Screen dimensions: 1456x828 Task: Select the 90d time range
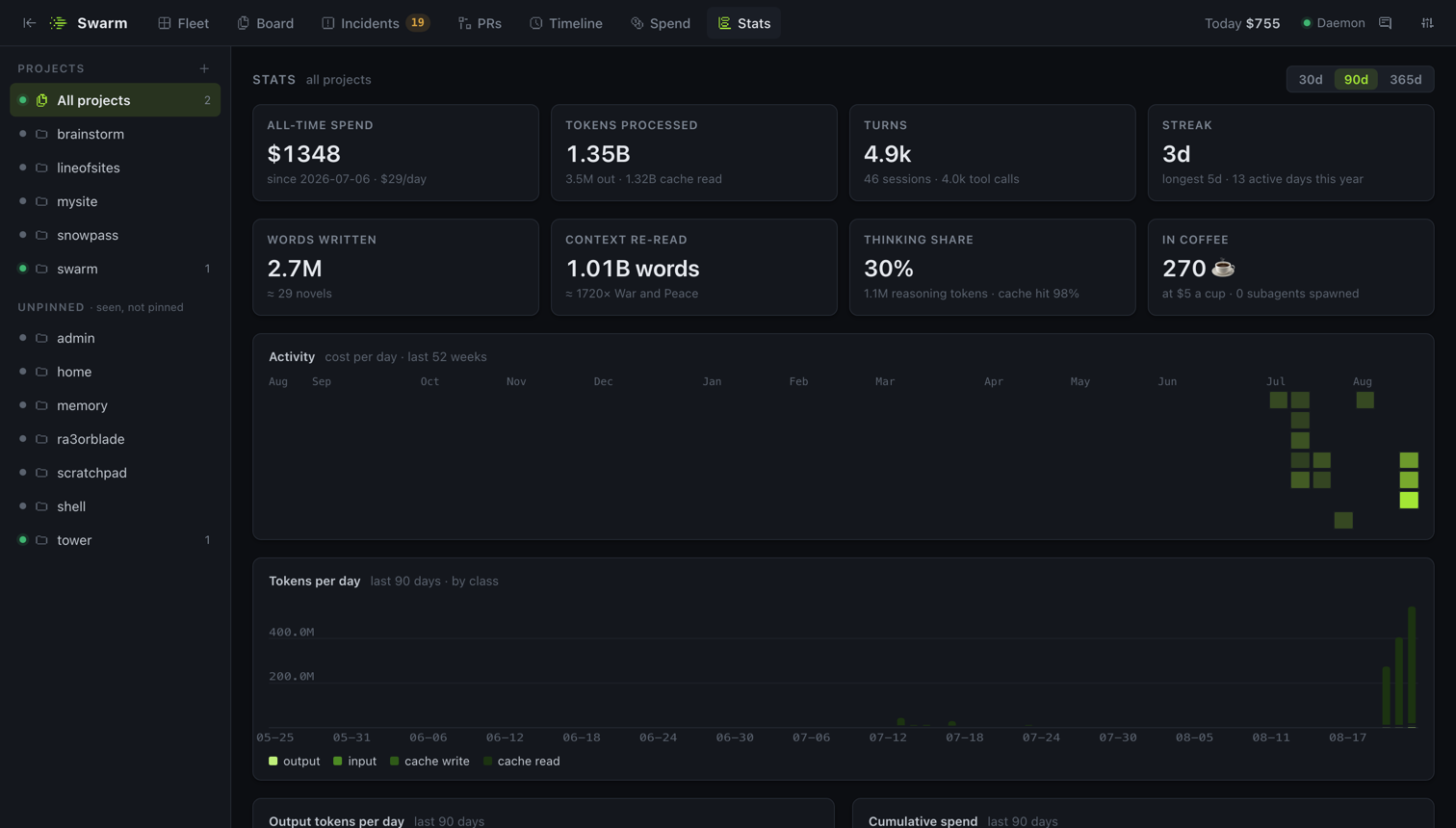click(x=1356, y=79)
